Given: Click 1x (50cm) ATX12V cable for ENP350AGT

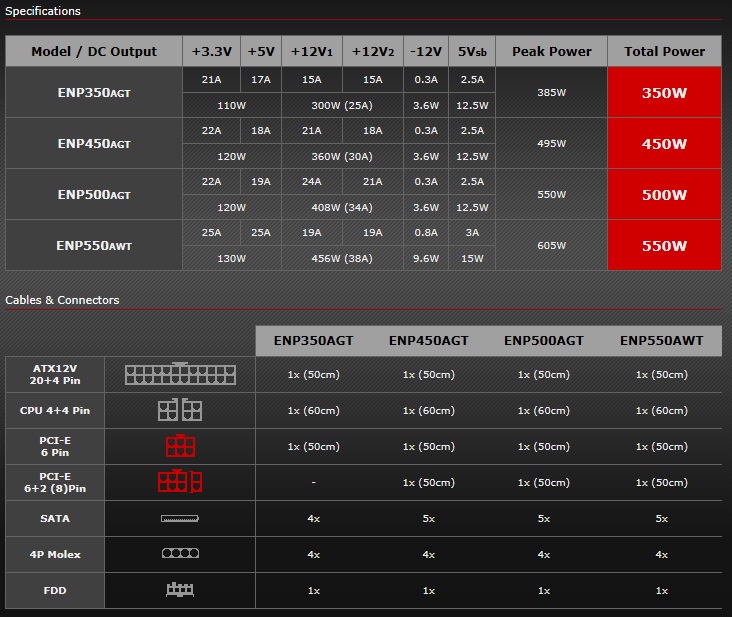Looking at the screenshot, I should pyautogui.click(x=313, y=374).
